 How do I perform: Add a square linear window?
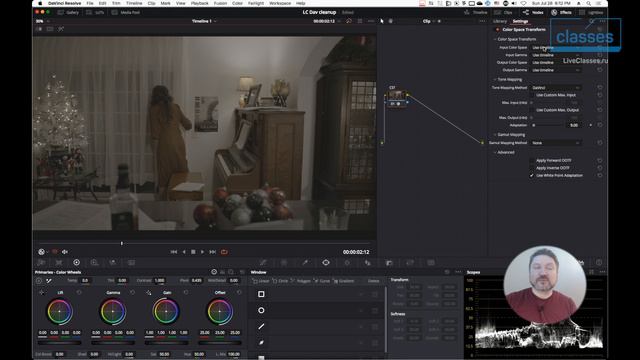click(261, 294)
